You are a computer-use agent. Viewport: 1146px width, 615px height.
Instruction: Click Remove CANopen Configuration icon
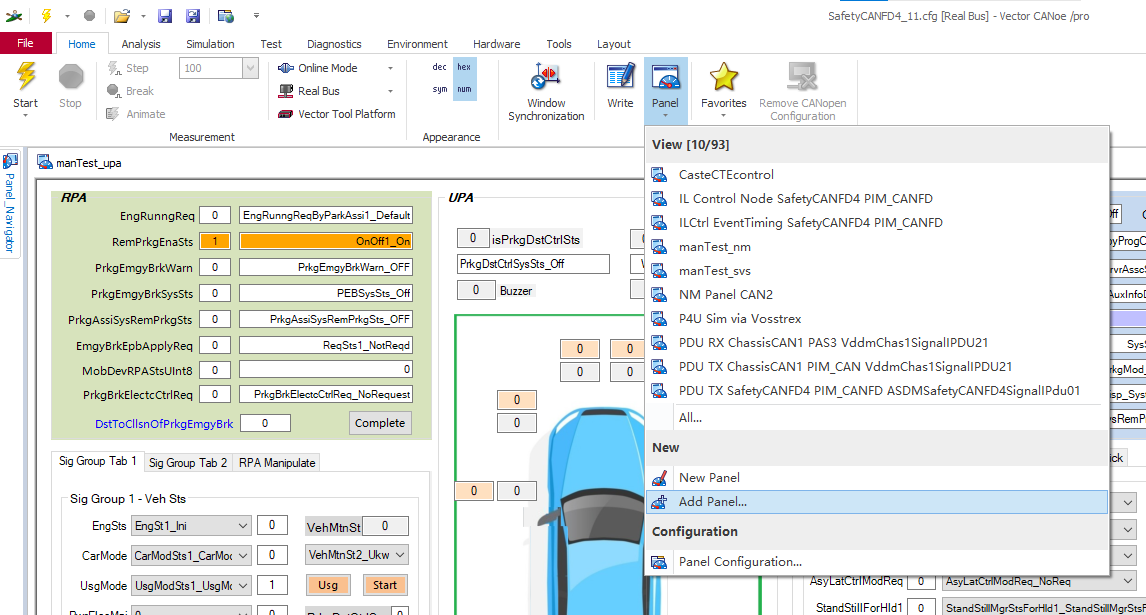pos(802,77)
